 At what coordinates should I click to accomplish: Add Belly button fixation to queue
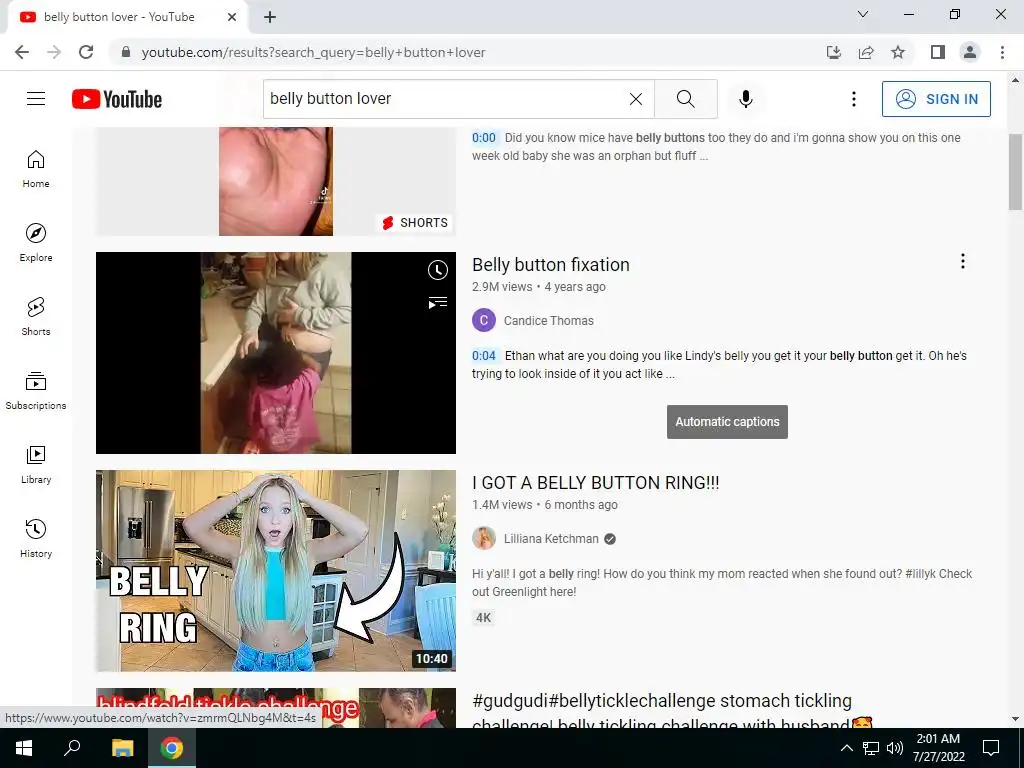438,302
